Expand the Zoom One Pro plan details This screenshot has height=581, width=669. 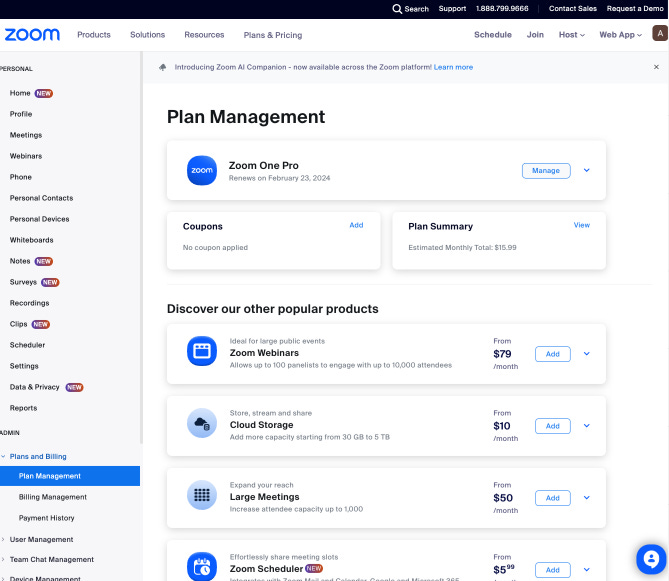587,170
